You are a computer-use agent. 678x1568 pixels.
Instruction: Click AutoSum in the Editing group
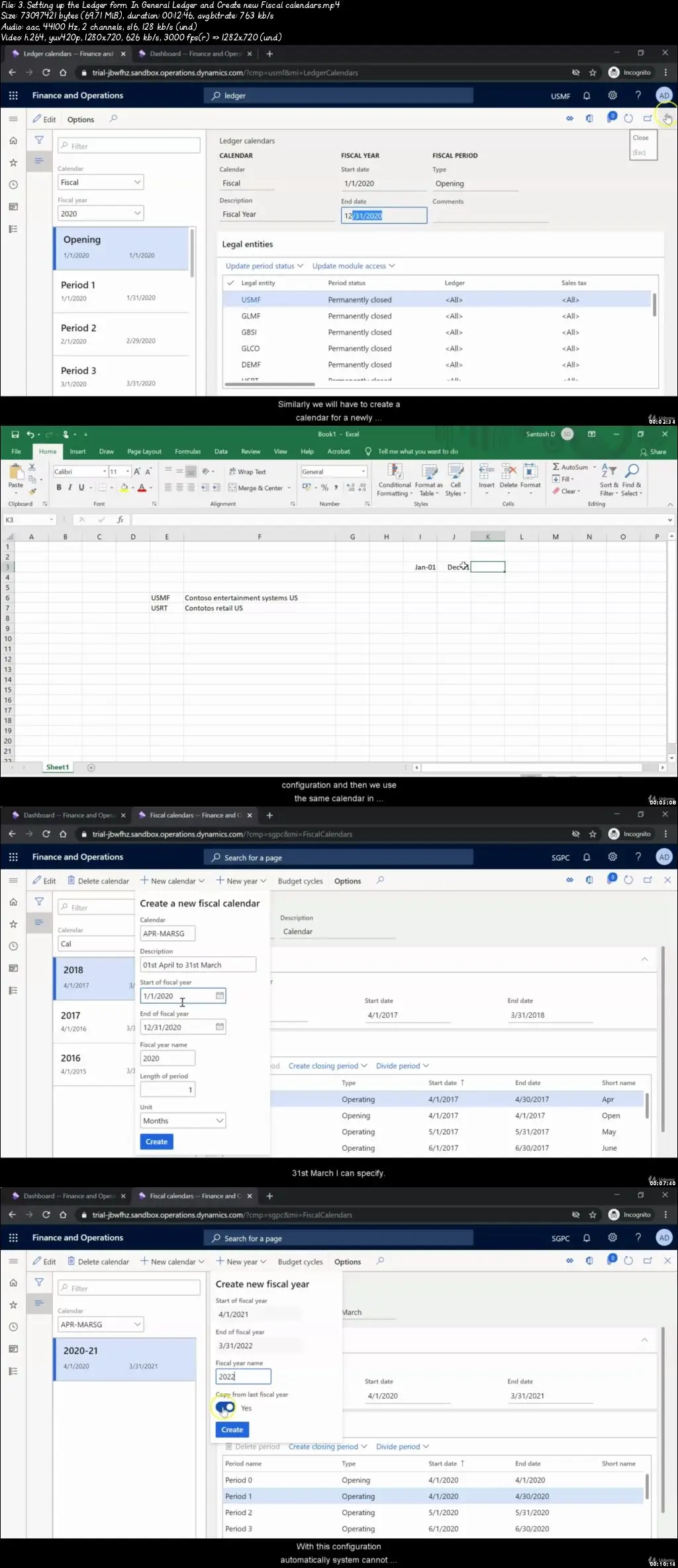coord(570,467)
